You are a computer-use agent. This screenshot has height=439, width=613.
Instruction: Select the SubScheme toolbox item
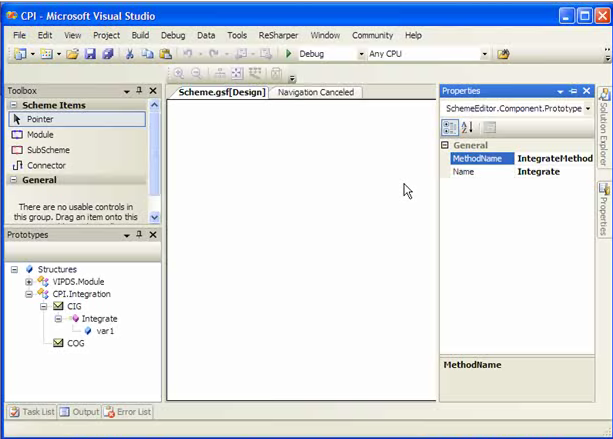47,150
